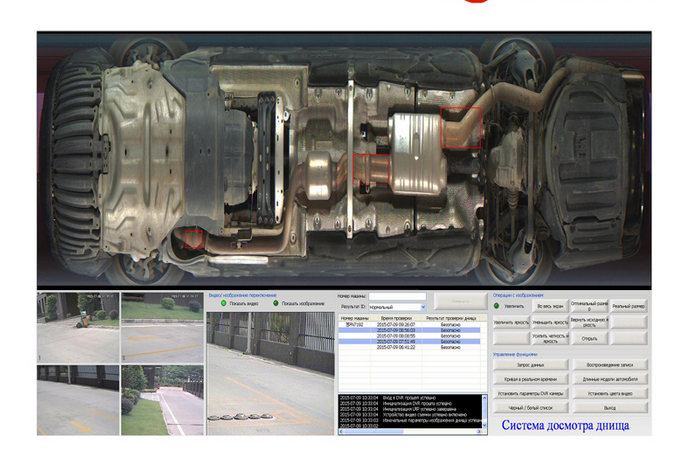Select the top-left camera feed thumbnail
The height and width of the screenshot is (476, 675).
(x=78, y=327)
